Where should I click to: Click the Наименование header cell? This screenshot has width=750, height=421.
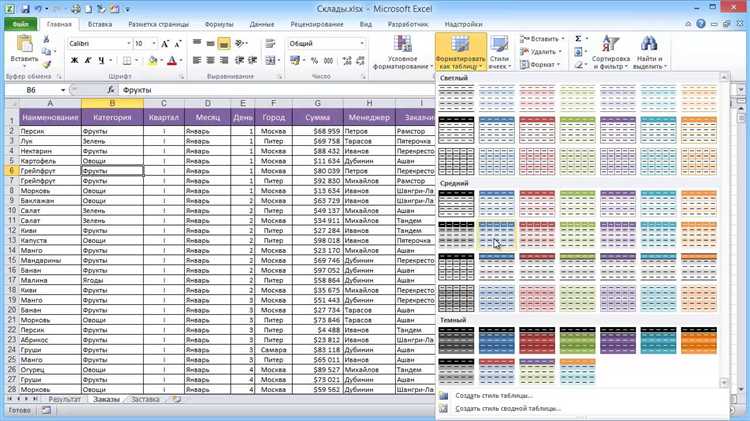point(50,117)
